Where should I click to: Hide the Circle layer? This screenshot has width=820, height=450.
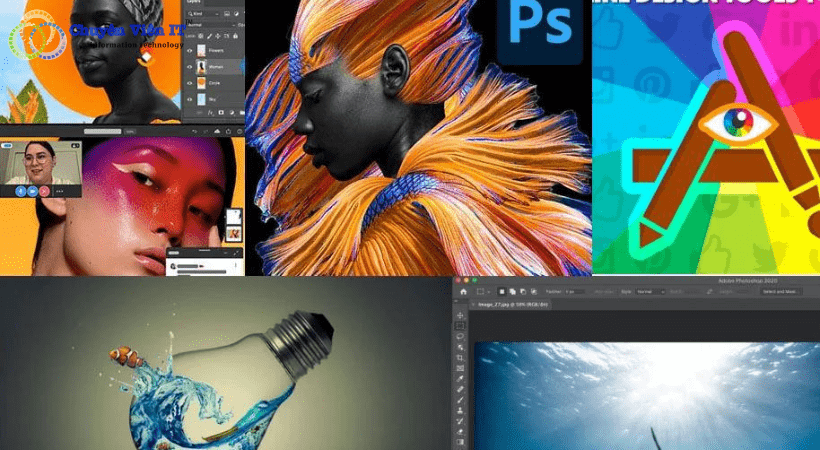coord(189,83)
